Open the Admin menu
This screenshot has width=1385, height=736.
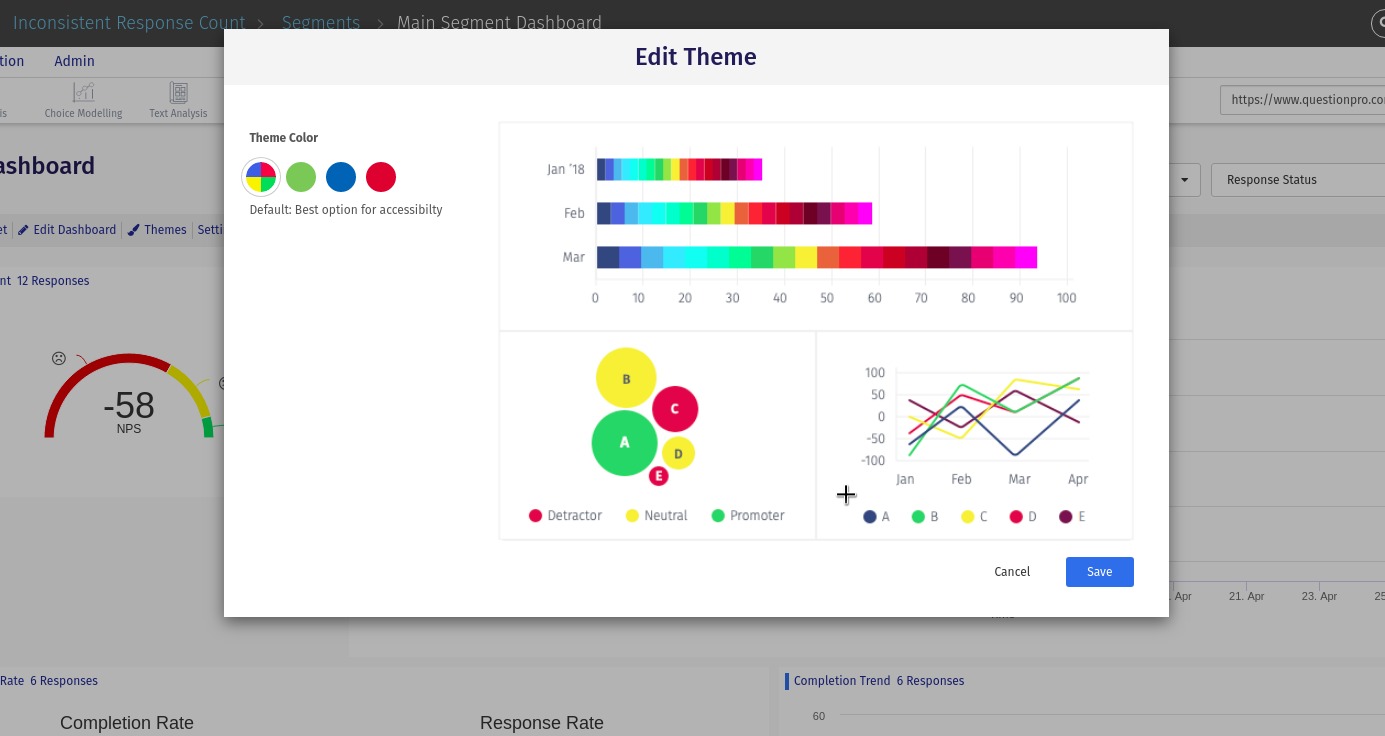pyautogui.click(x=74, y=61)
